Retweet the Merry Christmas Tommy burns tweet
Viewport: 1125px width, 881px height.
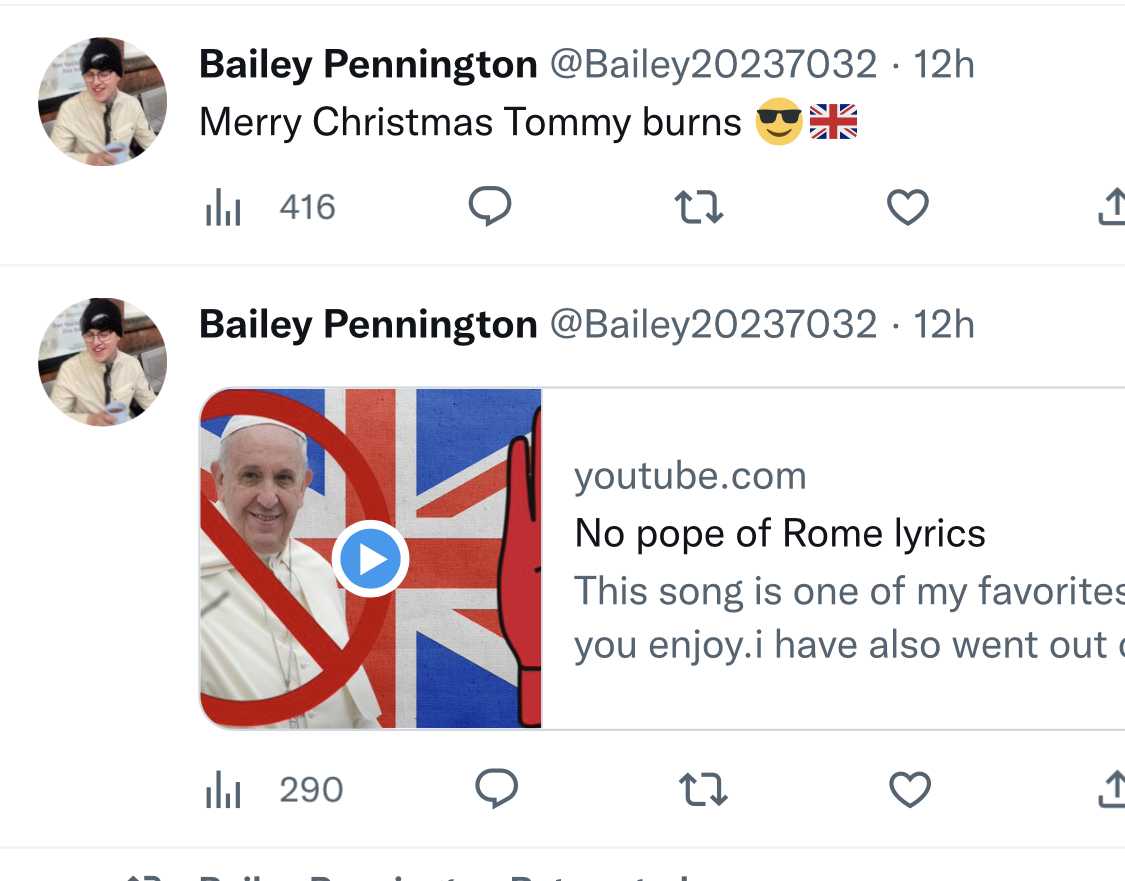699,207
